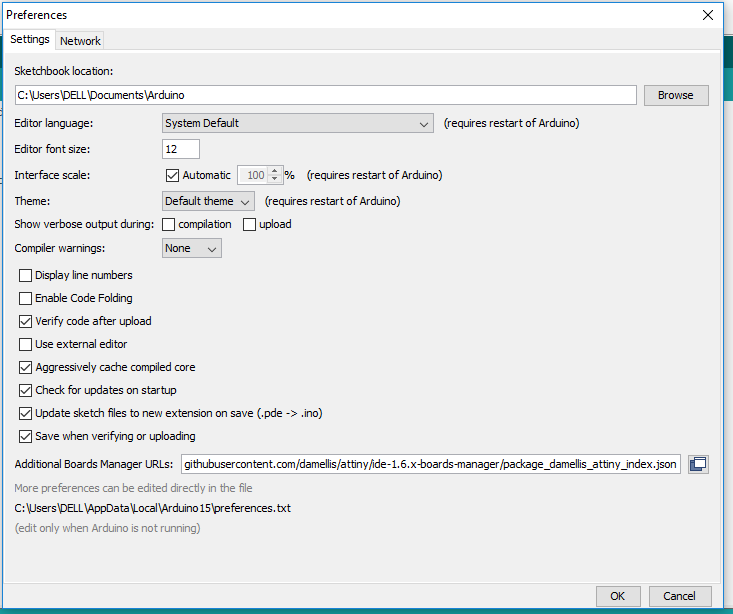The image size is (733, 614).
Task: Enable Display line numbers
Action: tap(26, 275)
